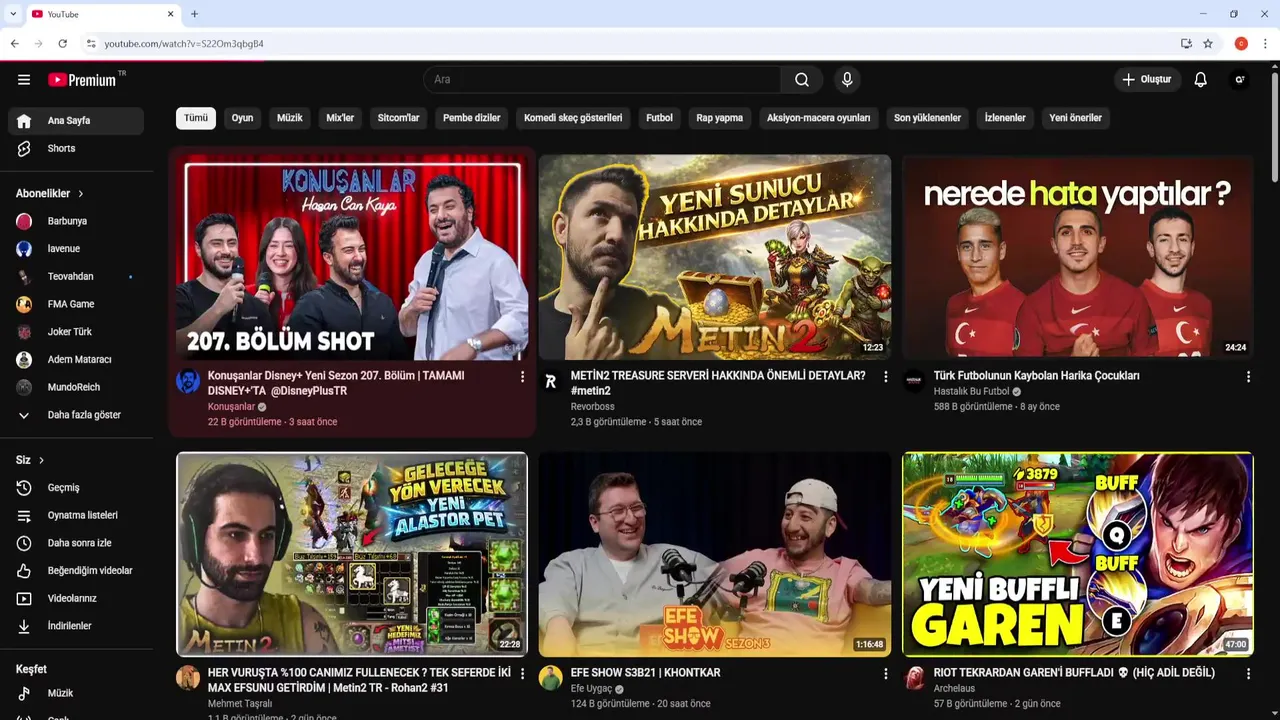The width and height of the screenshot is (1280, 720).
Task: Click the Ara search input field
Action: click(x=602, y=80)
